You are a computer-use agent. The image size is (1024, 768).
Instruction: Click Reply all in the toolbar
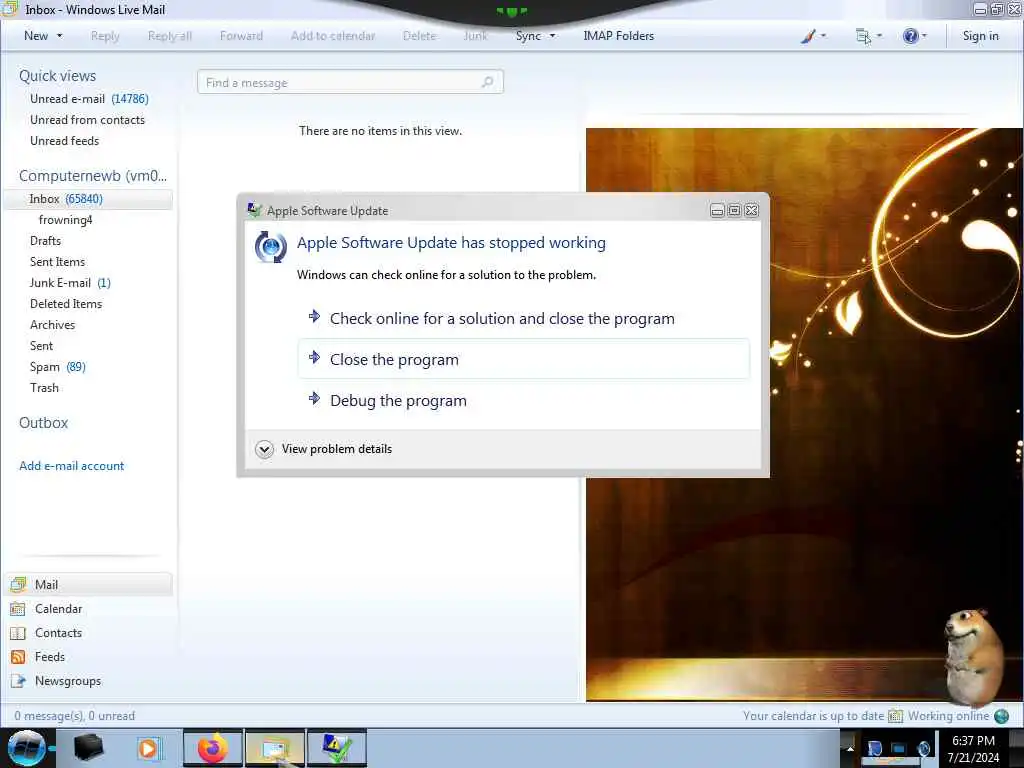pos(170,36)
